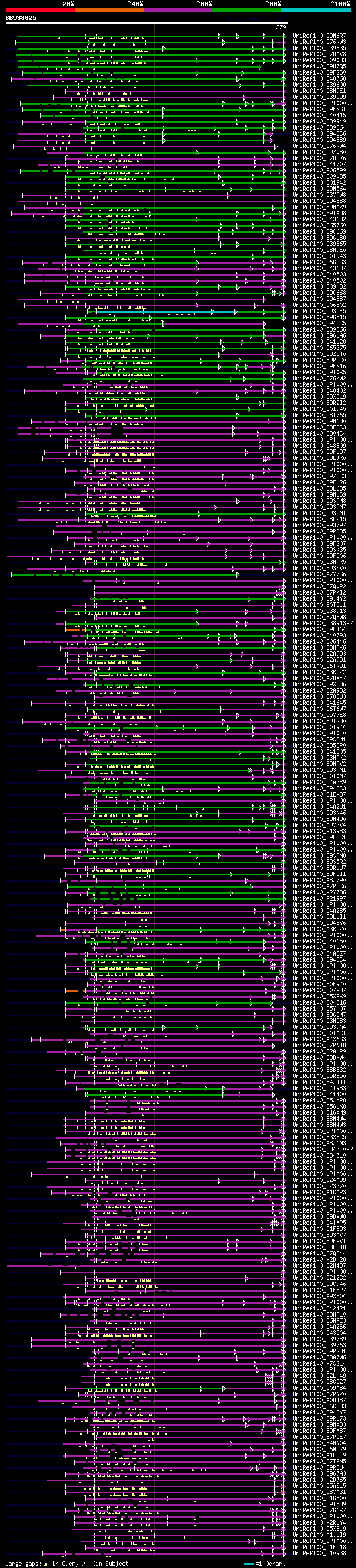The height and width of the screenshot is (1568, 356).
Task: Click UniRef100_C1EA37 entry
Action: pyautogui.click(x=319, y=794)
